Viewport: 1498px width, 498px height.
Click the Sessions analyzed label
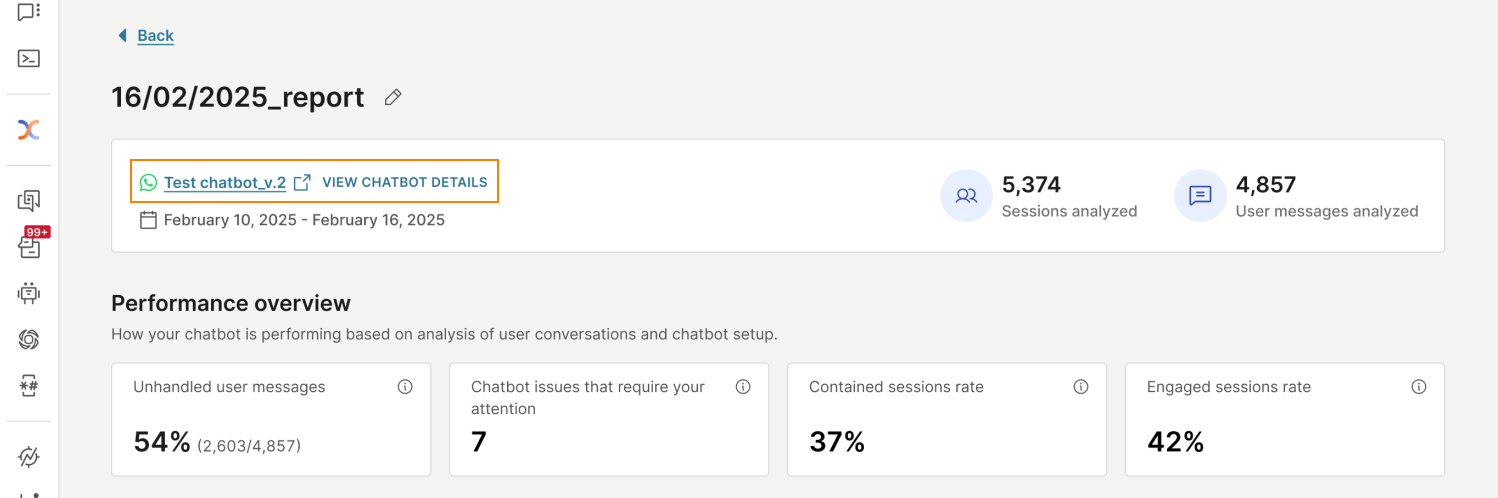1069,211
